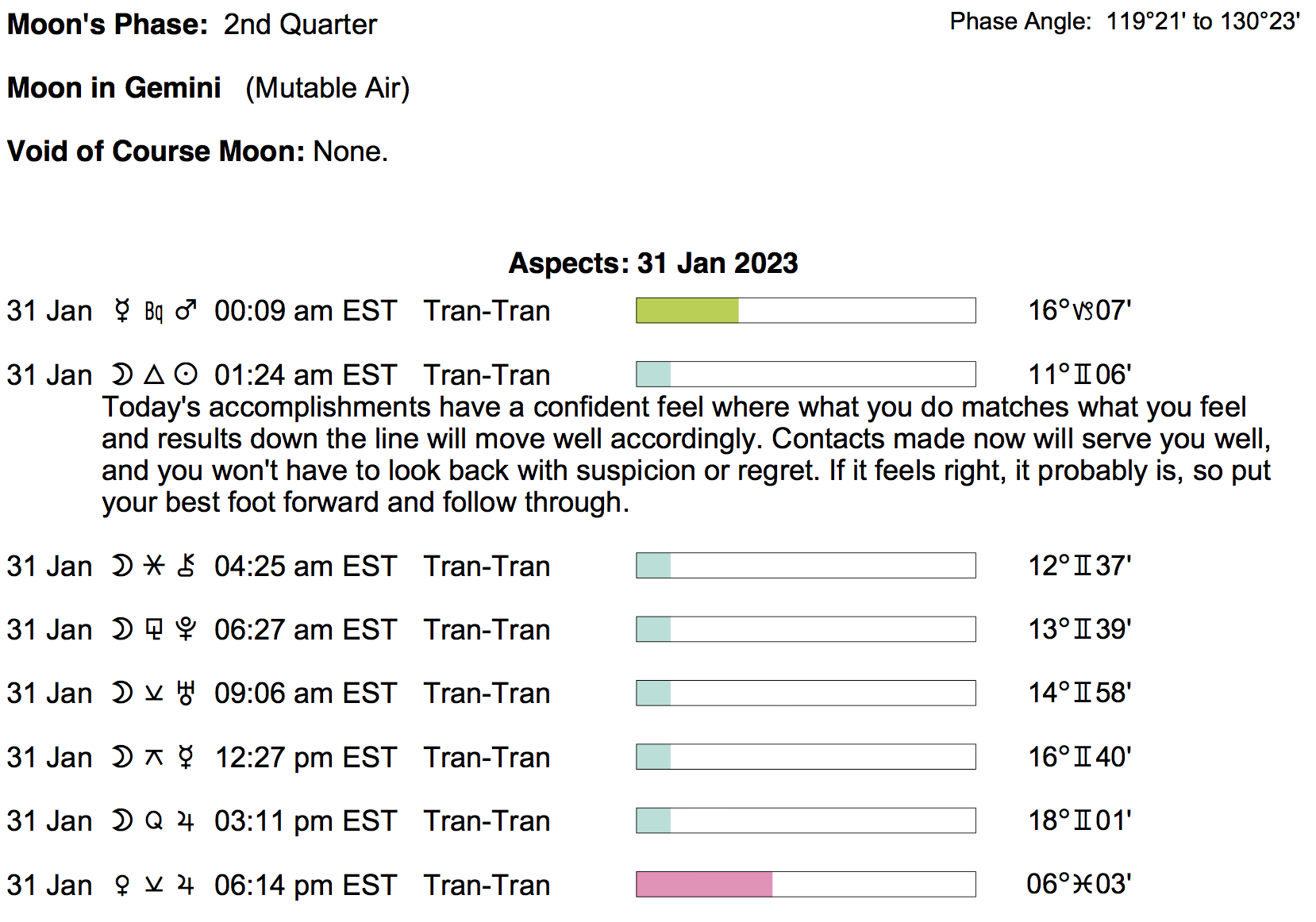Image resolution: width=1316 pixels, height=922 pixels.
Task: Click the strength bar for the 04:25 am aspect
Action: [805, 566]
